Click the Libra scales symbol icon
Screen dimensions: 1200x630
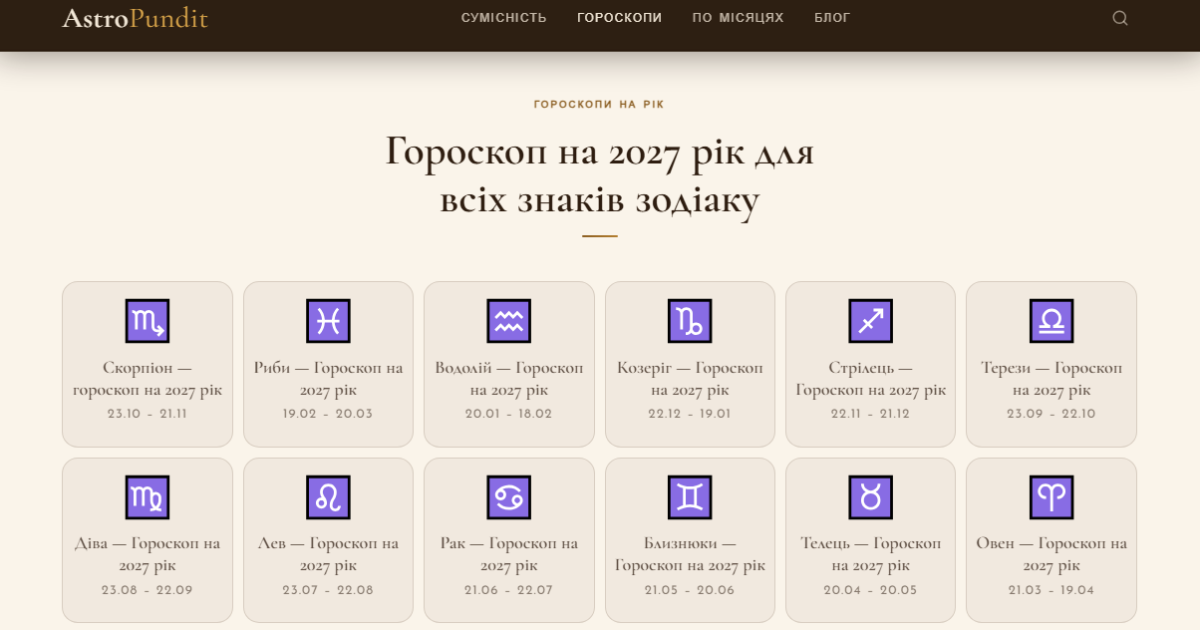1051,321
